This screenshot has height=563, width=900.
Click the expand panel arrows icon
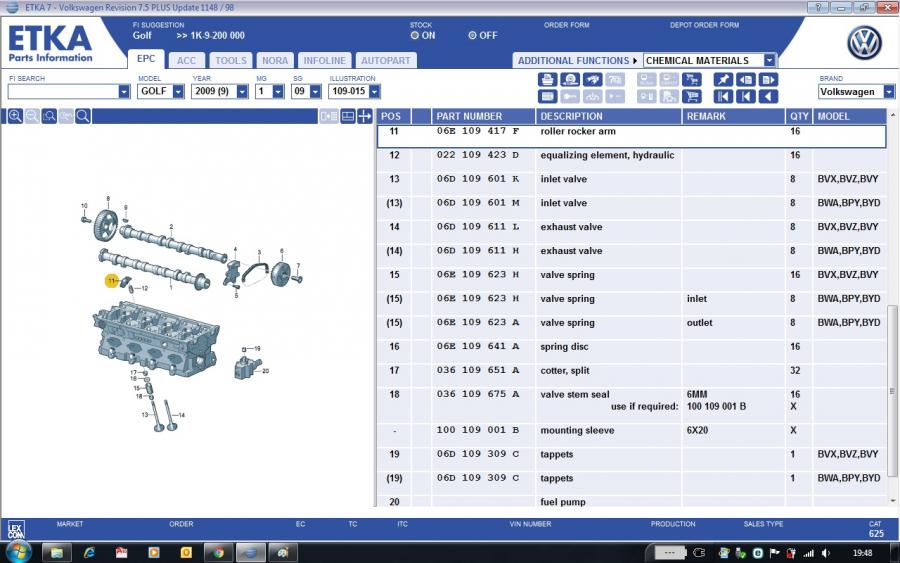(365, 116)
